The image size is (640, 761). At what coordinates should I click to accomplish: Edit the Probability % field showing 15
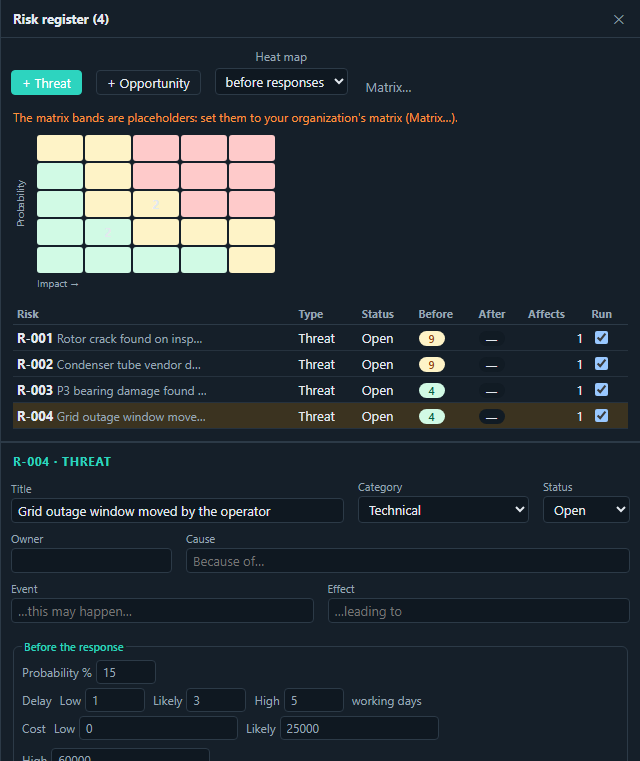(126, 672)
